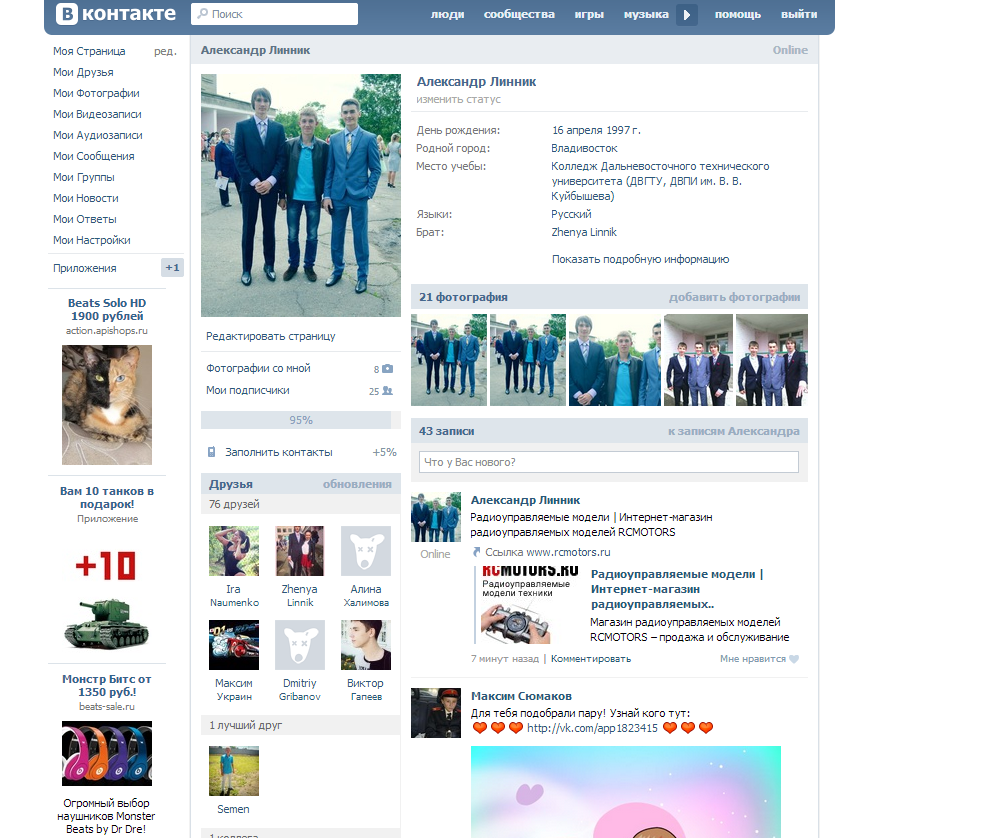Click изменить статус
Screen dimensions: 986x838
(458, 99)
